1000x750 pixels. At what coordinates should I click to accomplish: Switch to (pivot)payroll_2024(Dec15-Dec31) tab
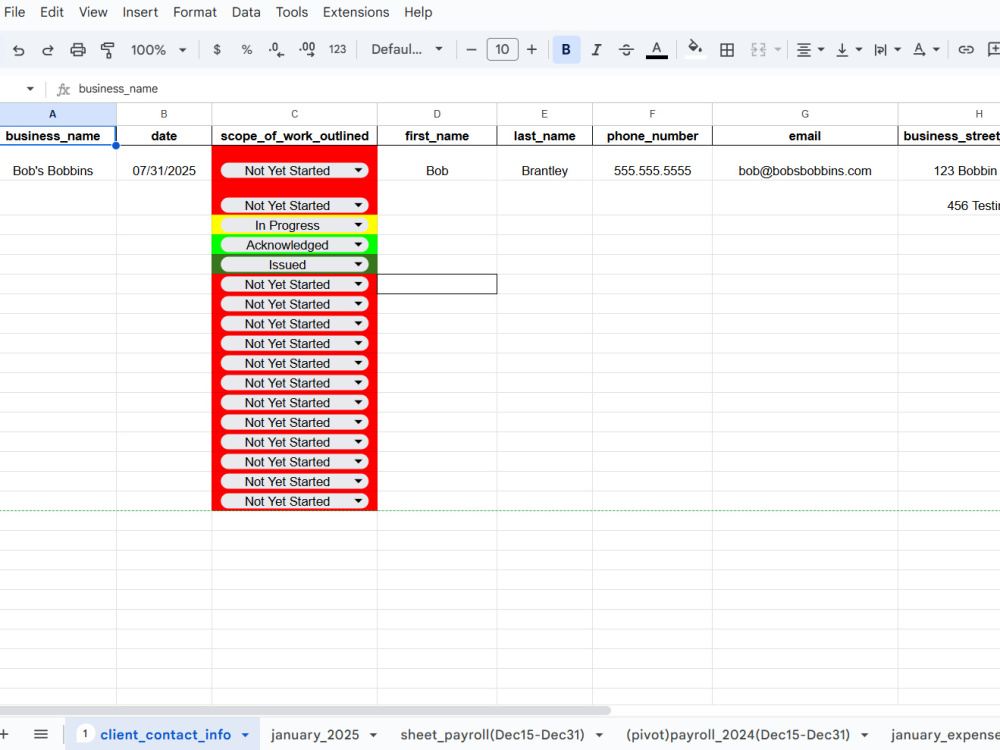click(x=738, y=735)
